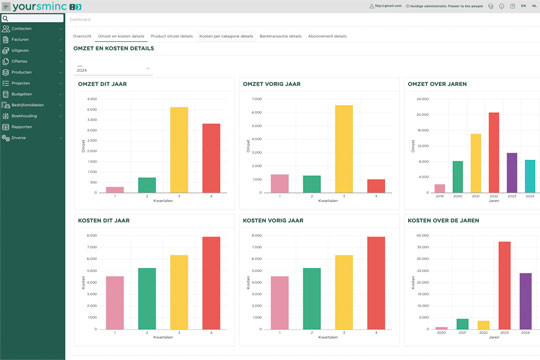Click the help book icon in header
540x360 pixels.
point(512,6)
